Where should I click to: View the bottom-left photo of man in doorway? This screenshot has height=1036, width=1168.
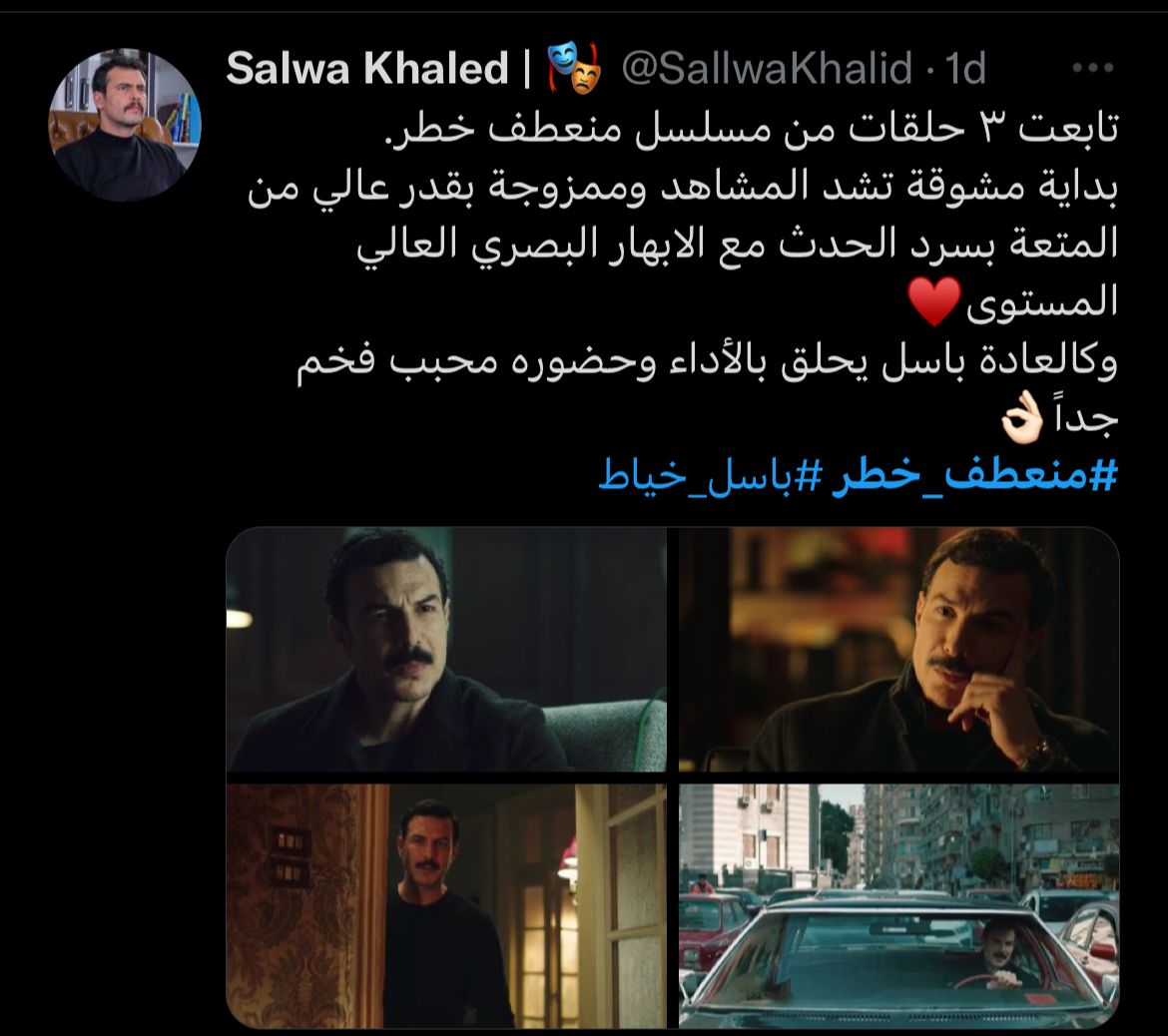[x=446, y=905]
